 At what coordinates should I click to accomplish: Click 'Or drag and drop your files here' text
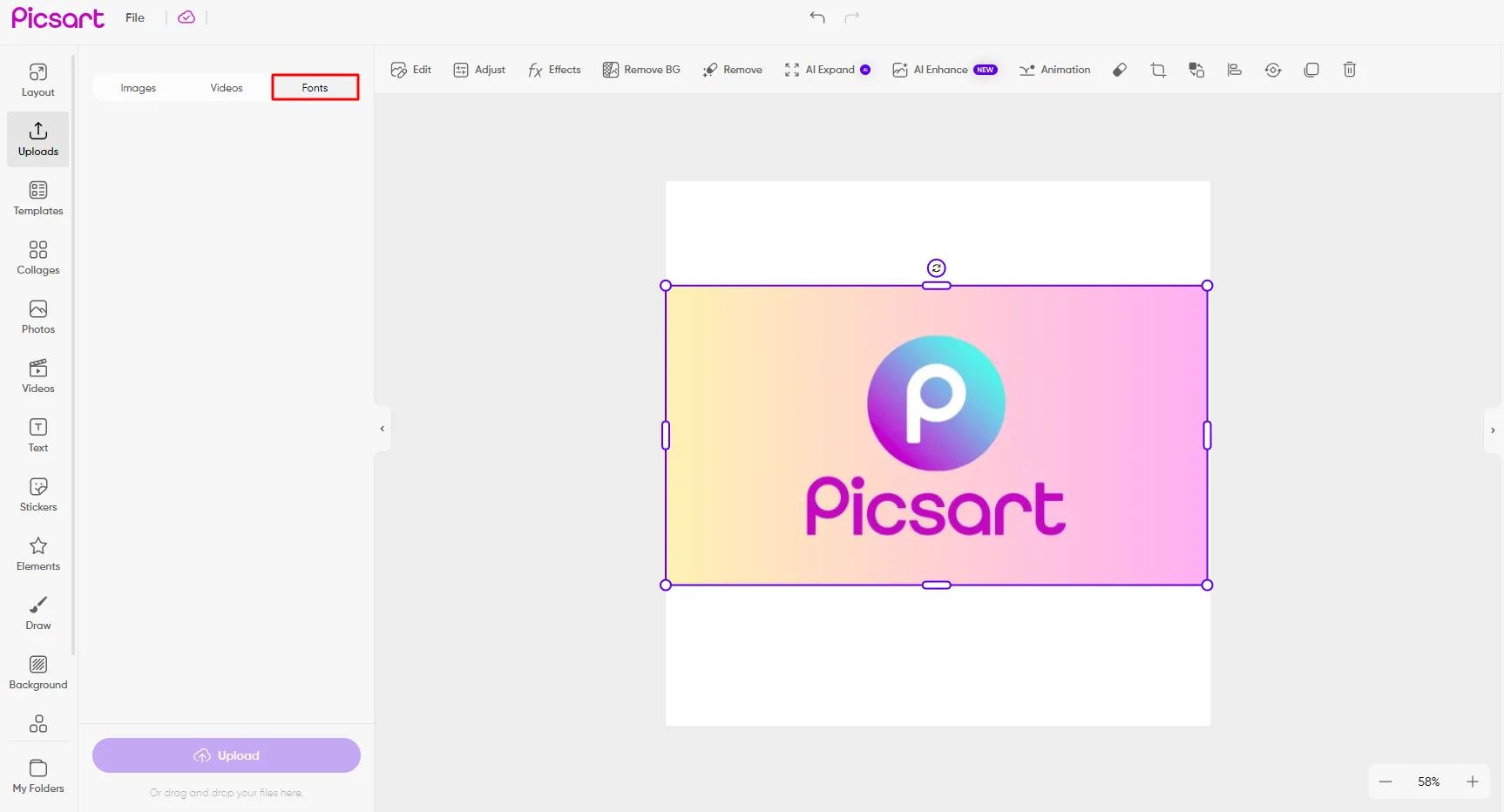coord(227,793)
